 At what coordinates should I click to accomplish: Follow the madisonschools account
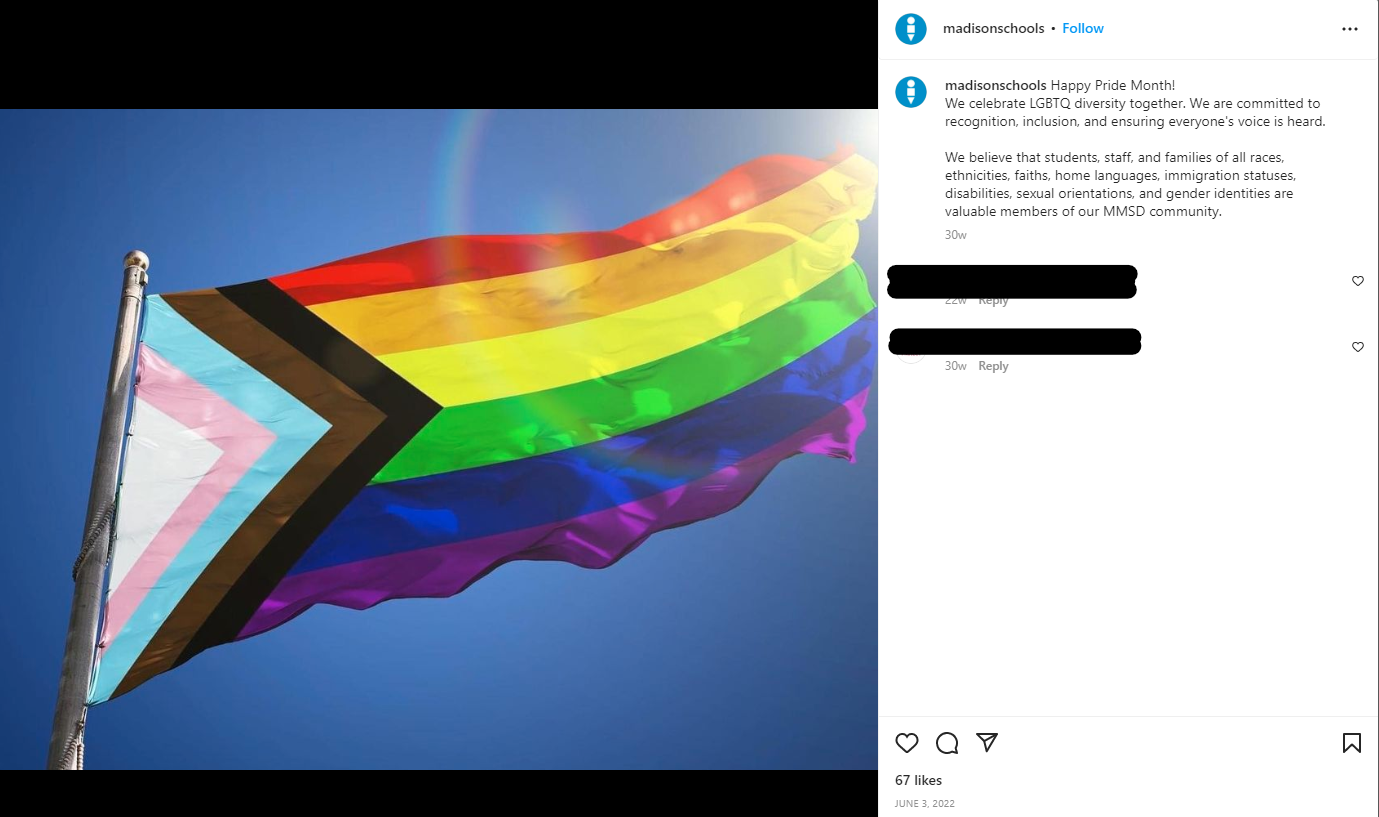click(1083, 29)
